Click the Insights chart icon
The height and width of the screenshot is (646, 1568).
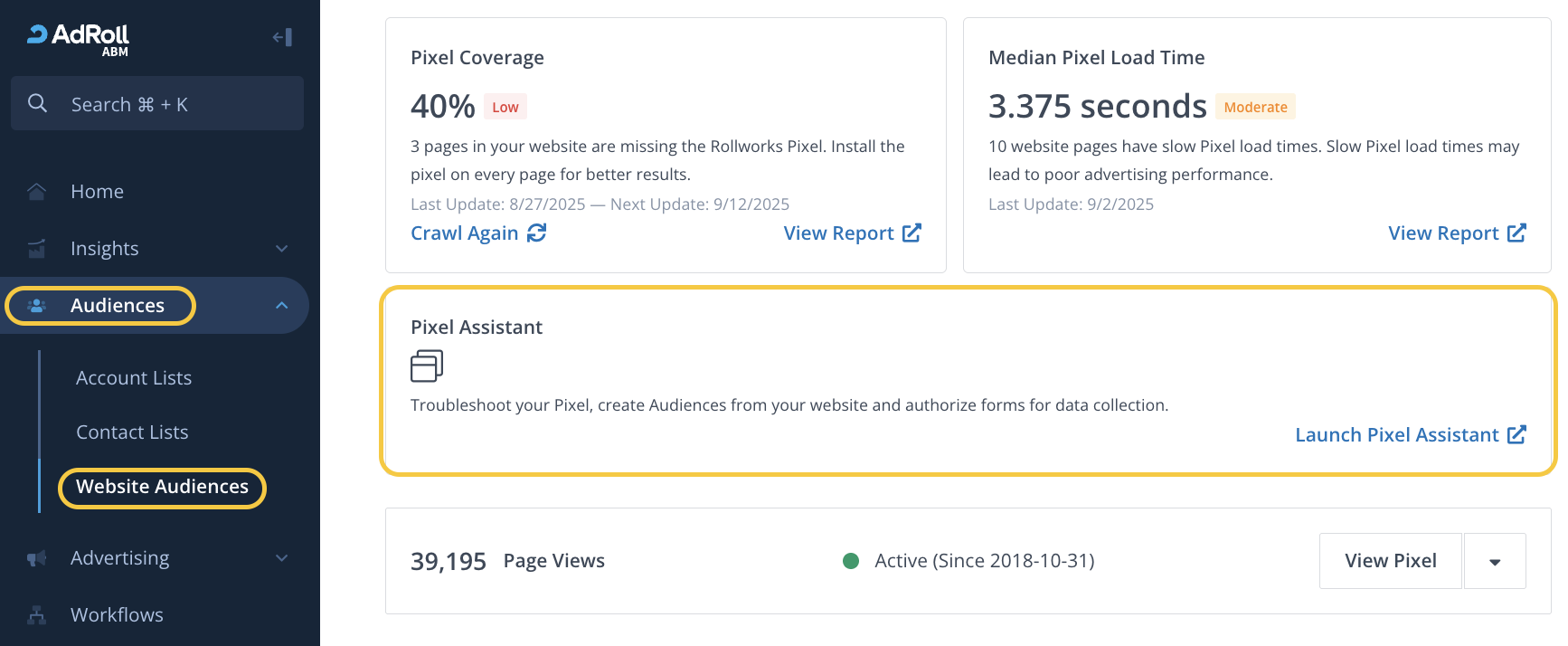36,249
